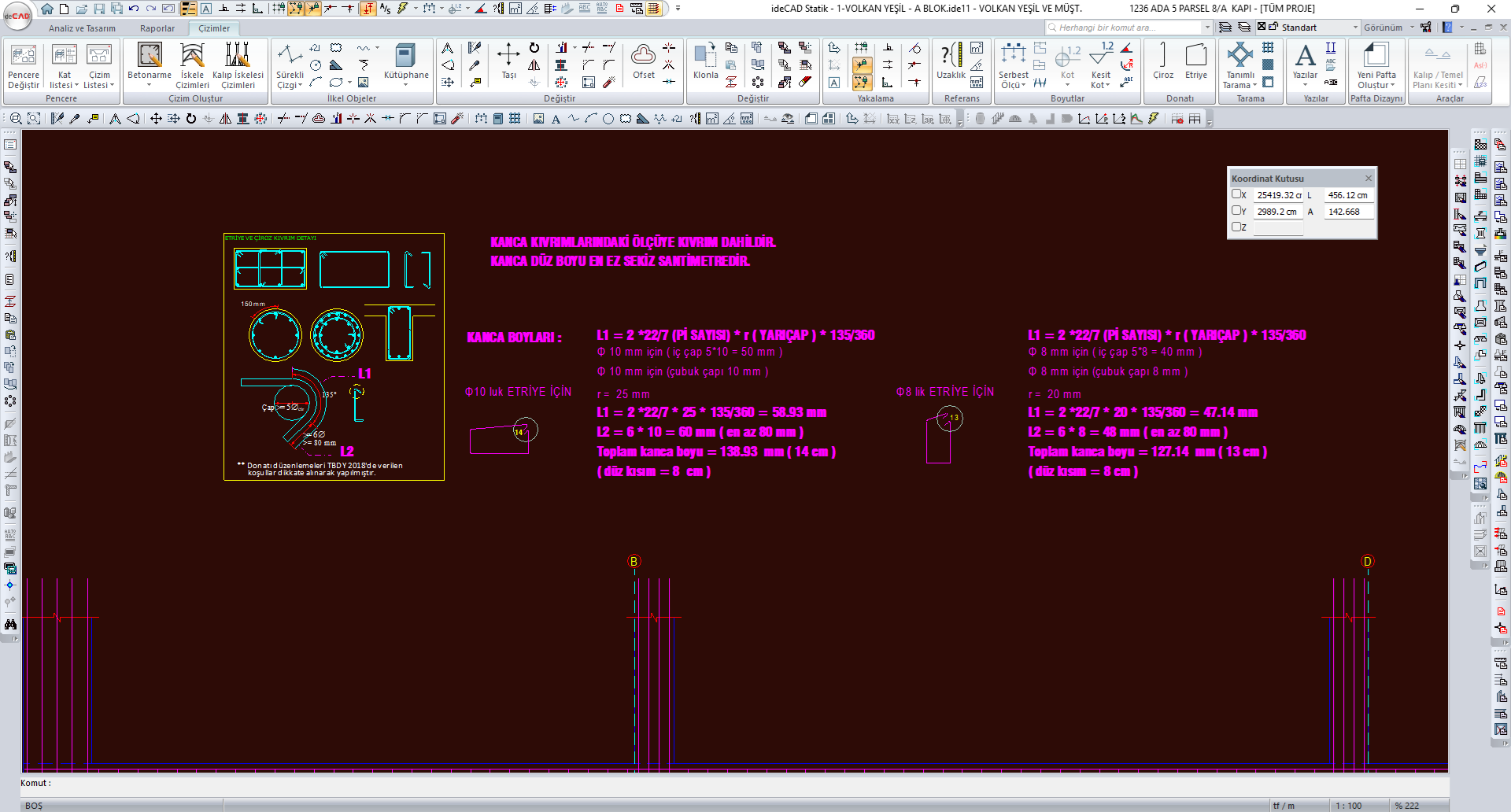1511x812 pixels.
Task: Expand the Betonarme dropdown
Action: click(149, 85)
